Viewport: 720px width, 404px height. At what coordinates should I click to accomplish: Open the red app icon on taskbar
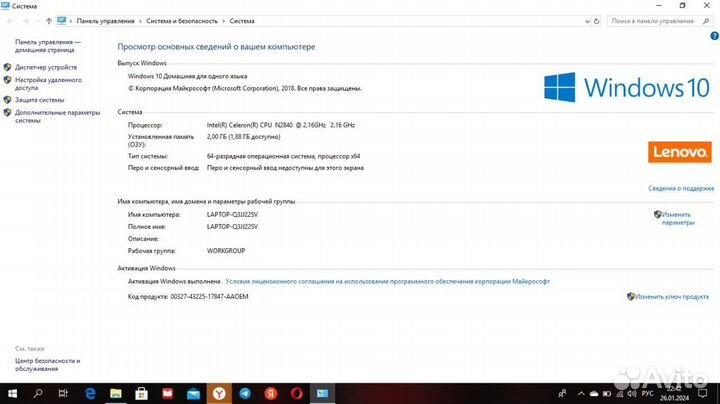pyautogui.click(x=167, y=393)
